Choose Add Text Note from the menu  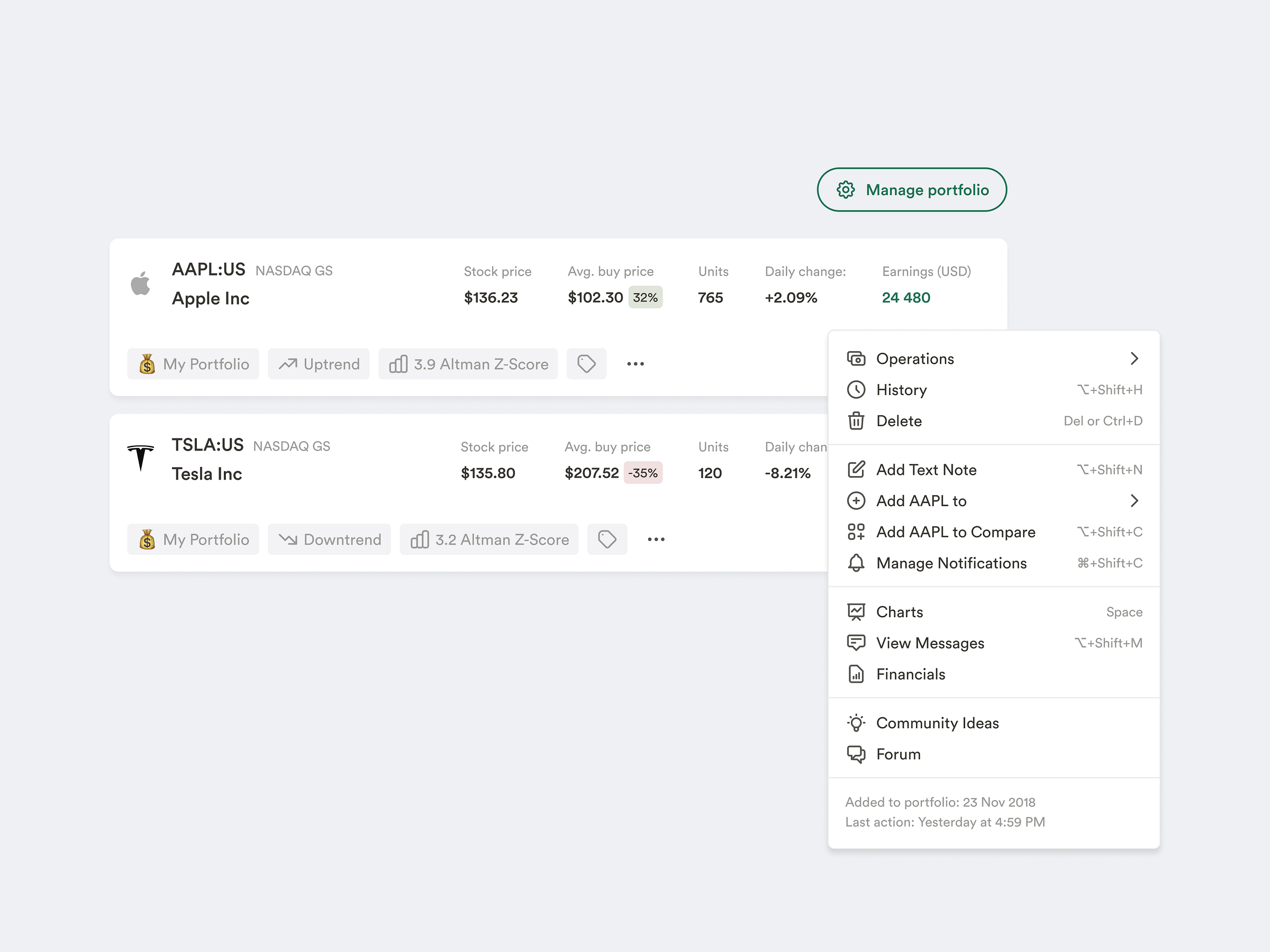[x=926, y=470]
